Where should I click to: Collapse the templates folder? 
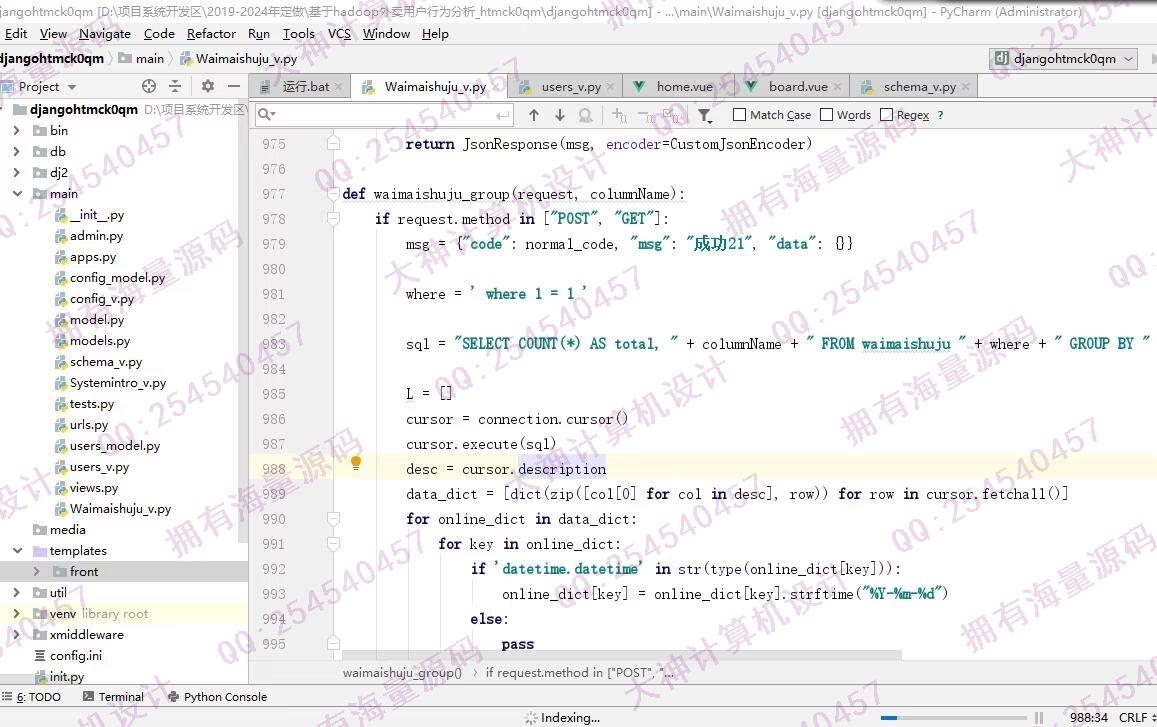click(17, 551)
